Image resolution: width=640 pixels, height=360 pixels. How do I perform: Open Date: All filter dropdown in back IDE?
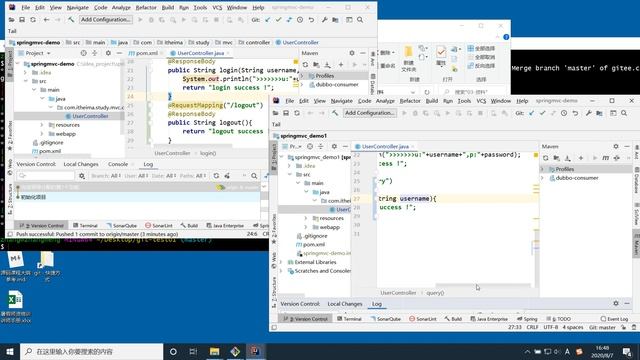[x=164, y=176]
